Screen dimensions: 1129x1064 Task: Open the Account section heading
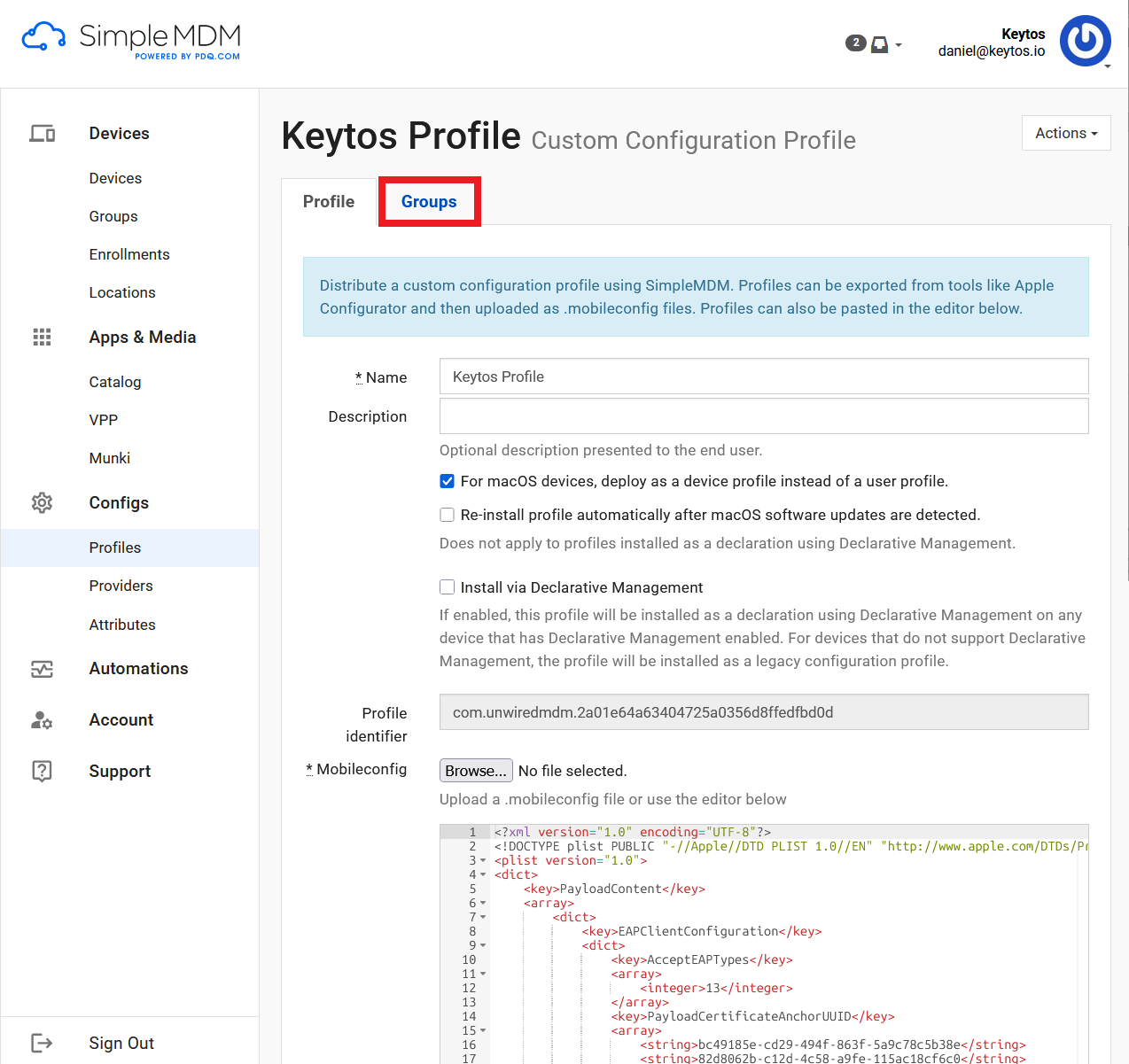(x=121, y=720)
